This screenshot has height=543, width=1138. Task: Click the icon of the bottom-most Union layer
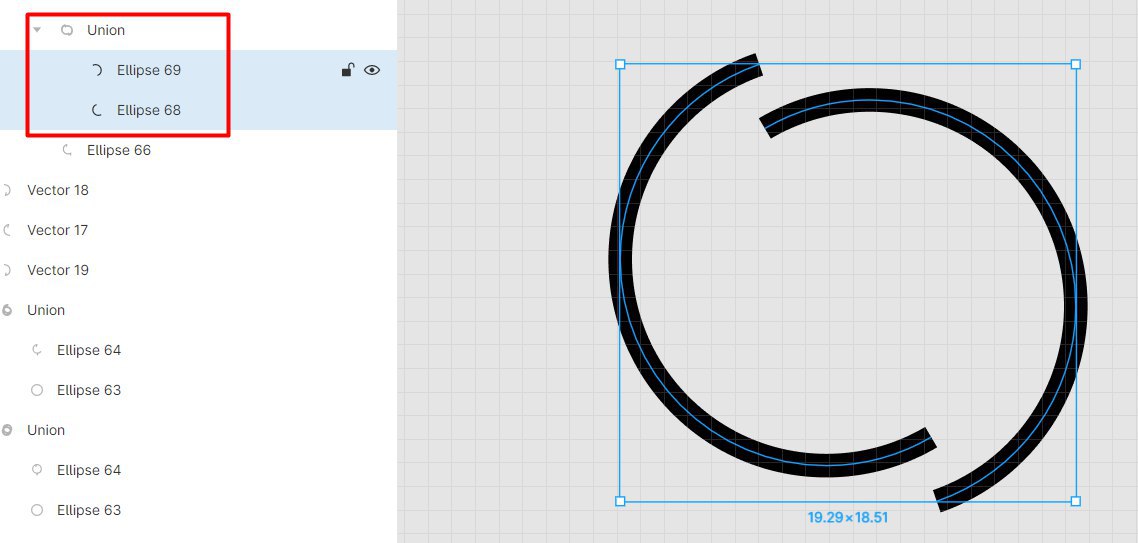[7, 430]
